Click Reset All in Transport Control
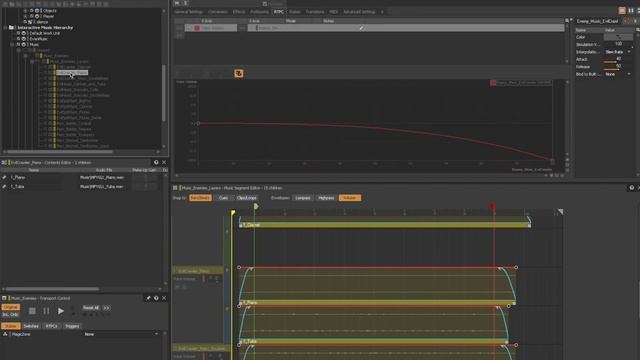 (91, 308)
